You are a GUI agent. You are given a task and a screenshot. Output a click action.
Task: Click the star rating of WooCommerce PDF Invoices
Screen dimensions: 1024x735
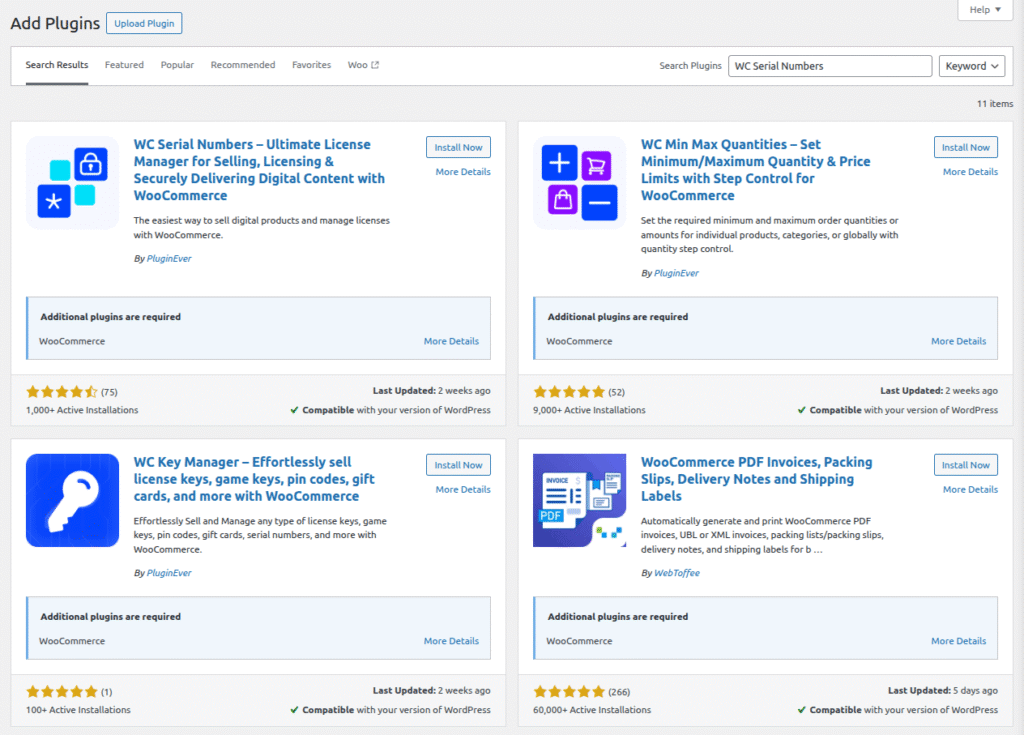pos(569,692)
